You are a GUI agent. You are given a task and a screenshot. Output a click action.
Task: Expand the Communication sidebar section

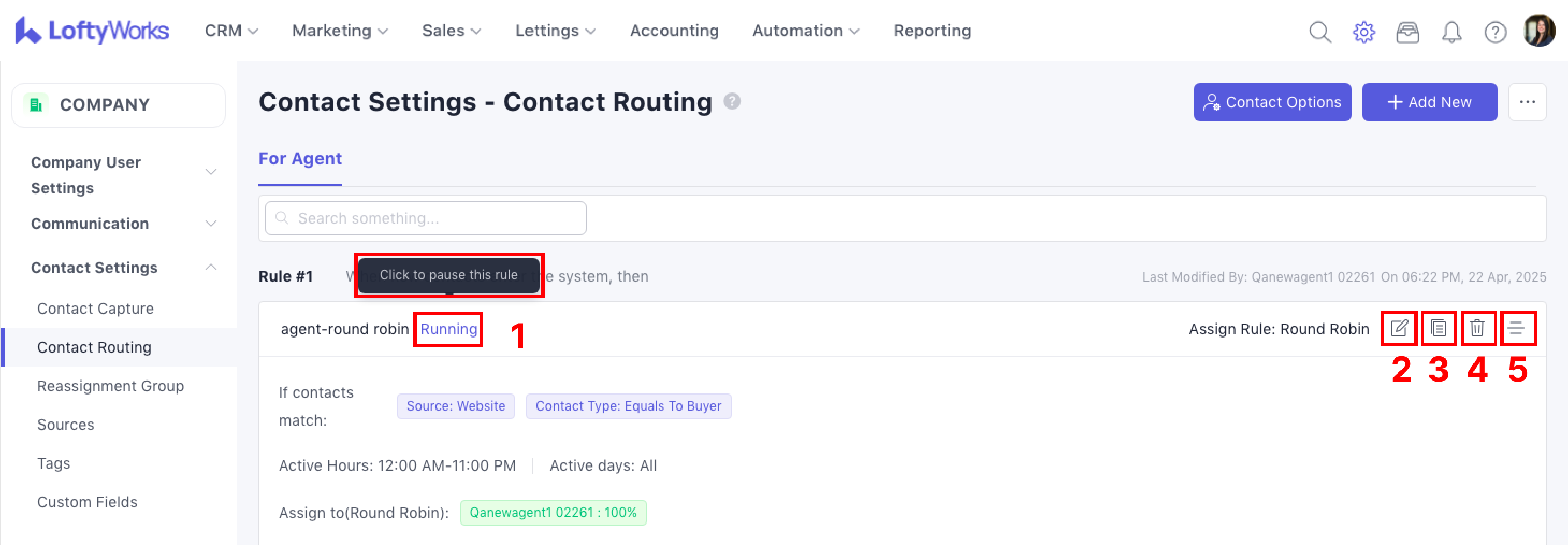point(210,224)
